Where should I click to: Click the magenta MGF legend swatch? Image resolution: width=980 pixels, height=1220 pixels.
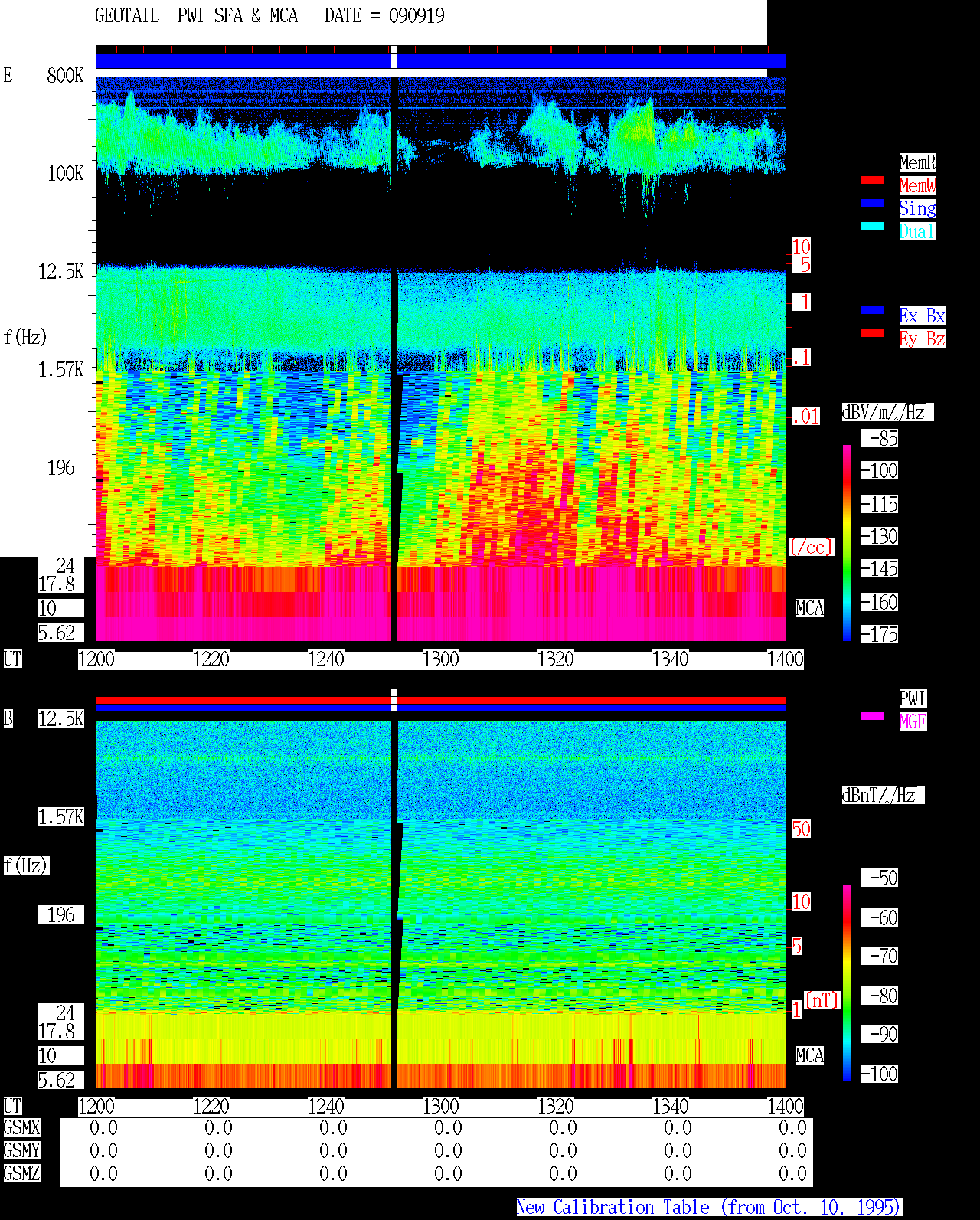click(x=873, y=716)
